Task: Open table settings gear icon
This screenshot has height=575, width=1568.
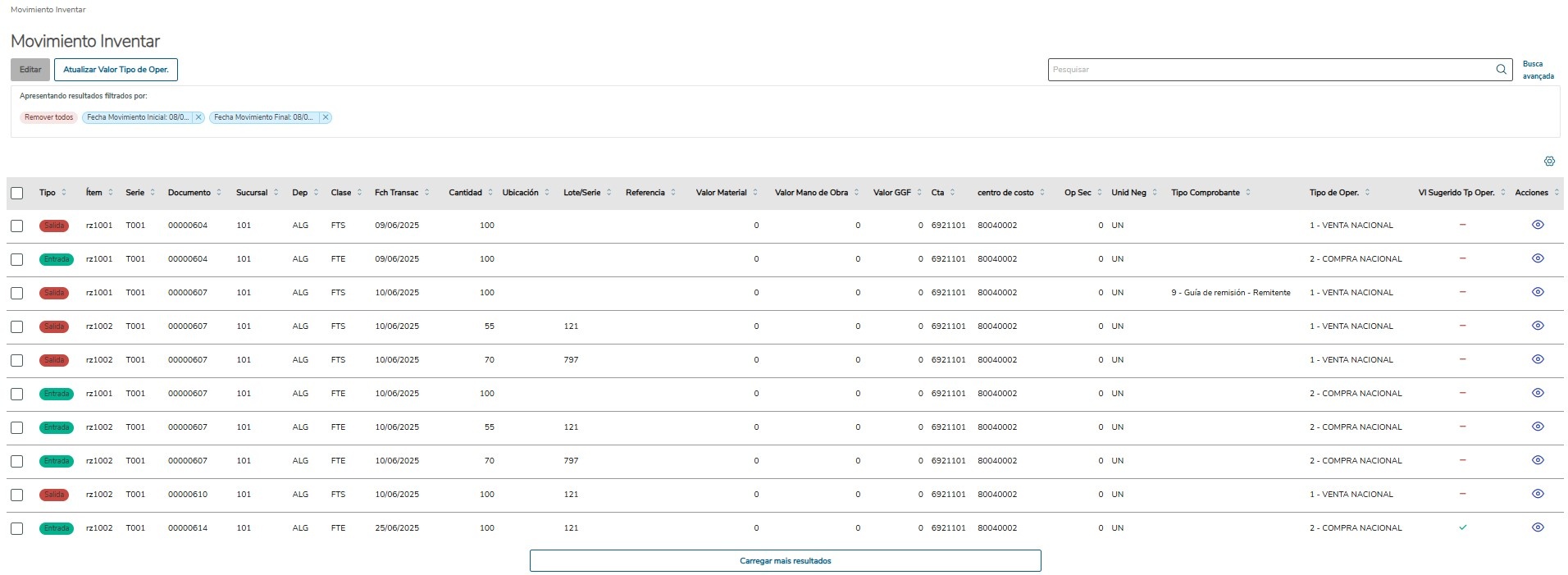Action: [x=1549, y=162]
